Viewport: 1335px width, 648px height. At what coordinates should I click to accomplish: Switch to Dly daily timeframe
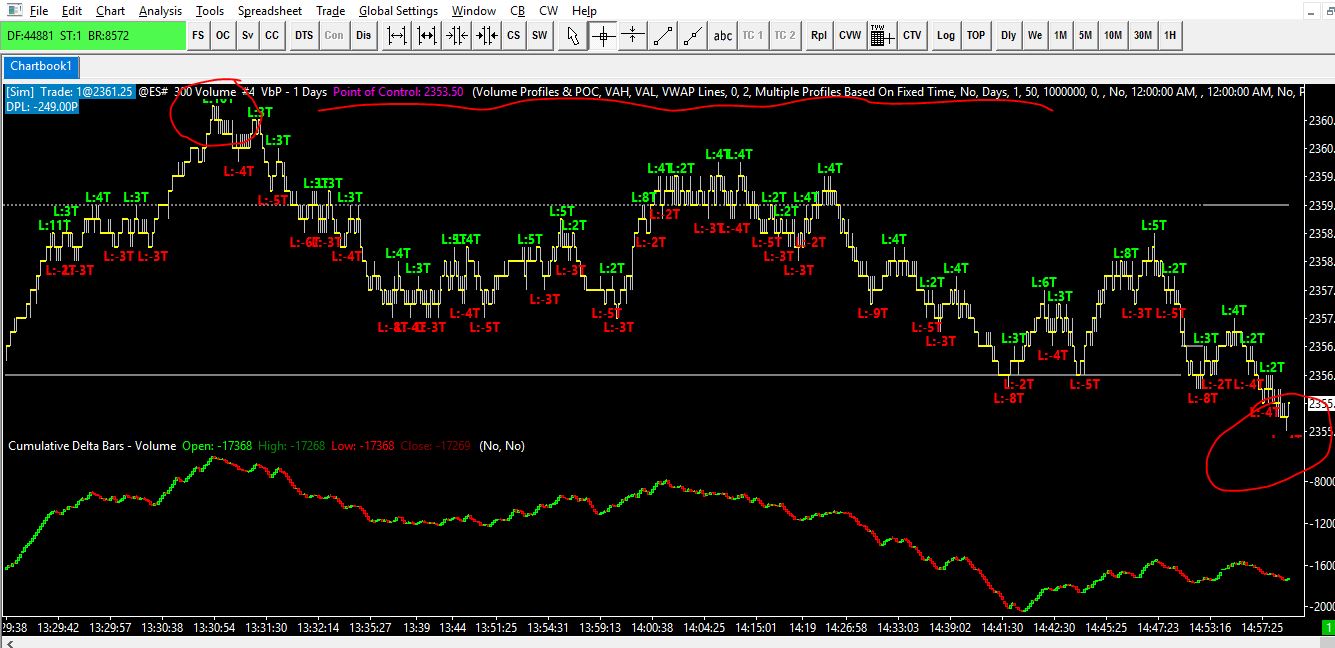(x=1009, y=35)
